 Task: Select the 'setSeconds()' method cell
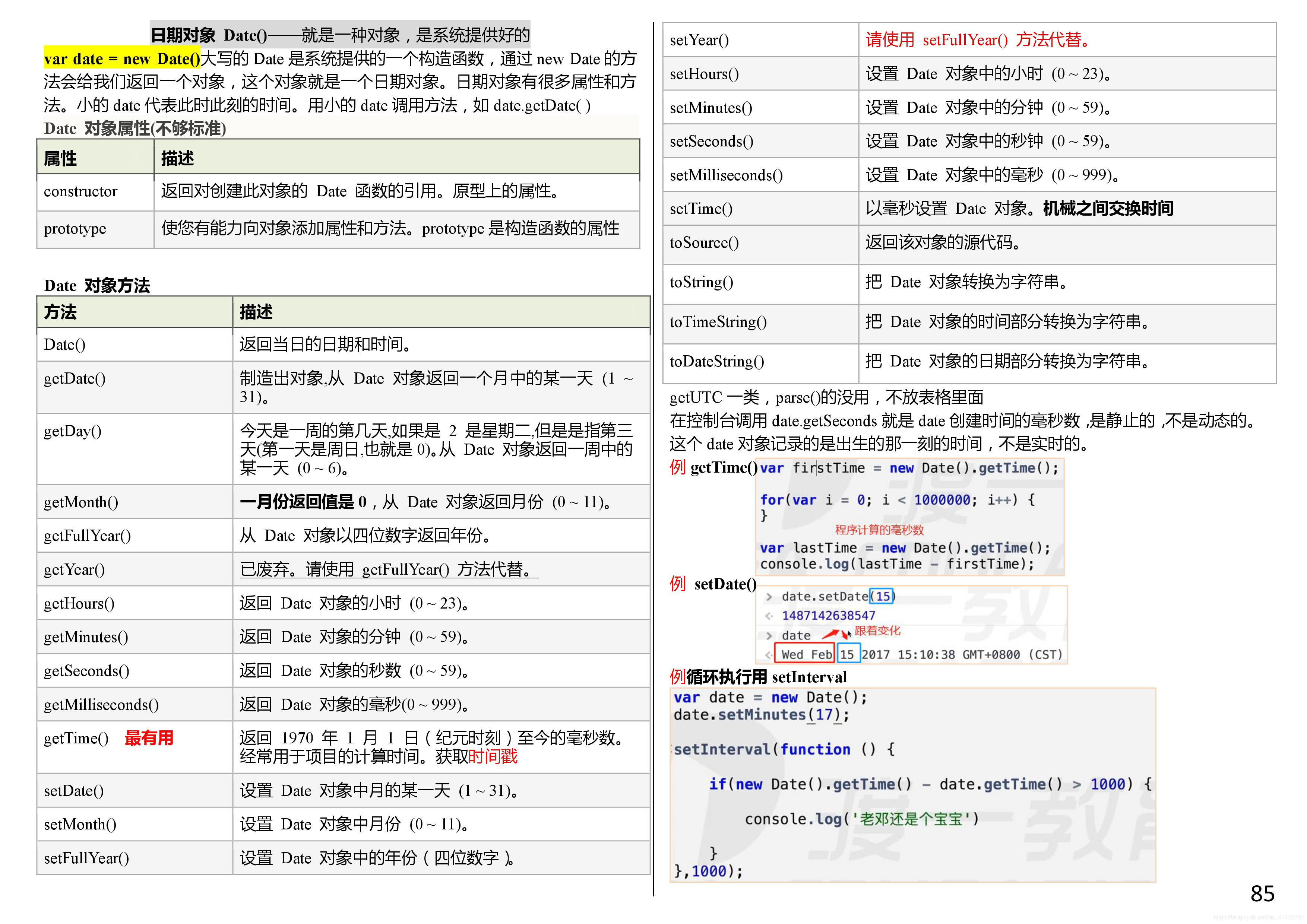tap(761, 140)
